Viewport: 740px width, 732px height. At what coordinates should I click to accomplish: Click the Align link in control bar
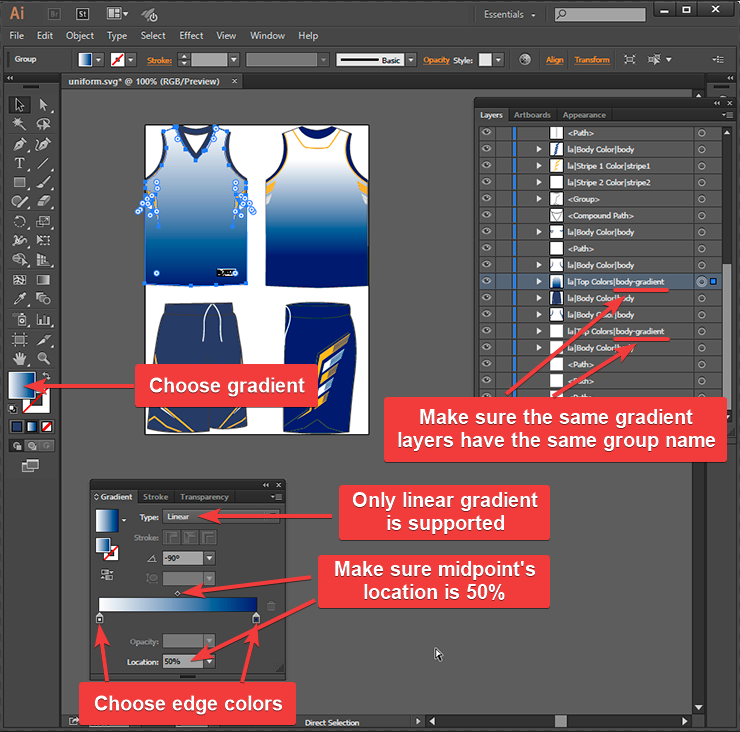pyautogui.click(x=554, y=60)
